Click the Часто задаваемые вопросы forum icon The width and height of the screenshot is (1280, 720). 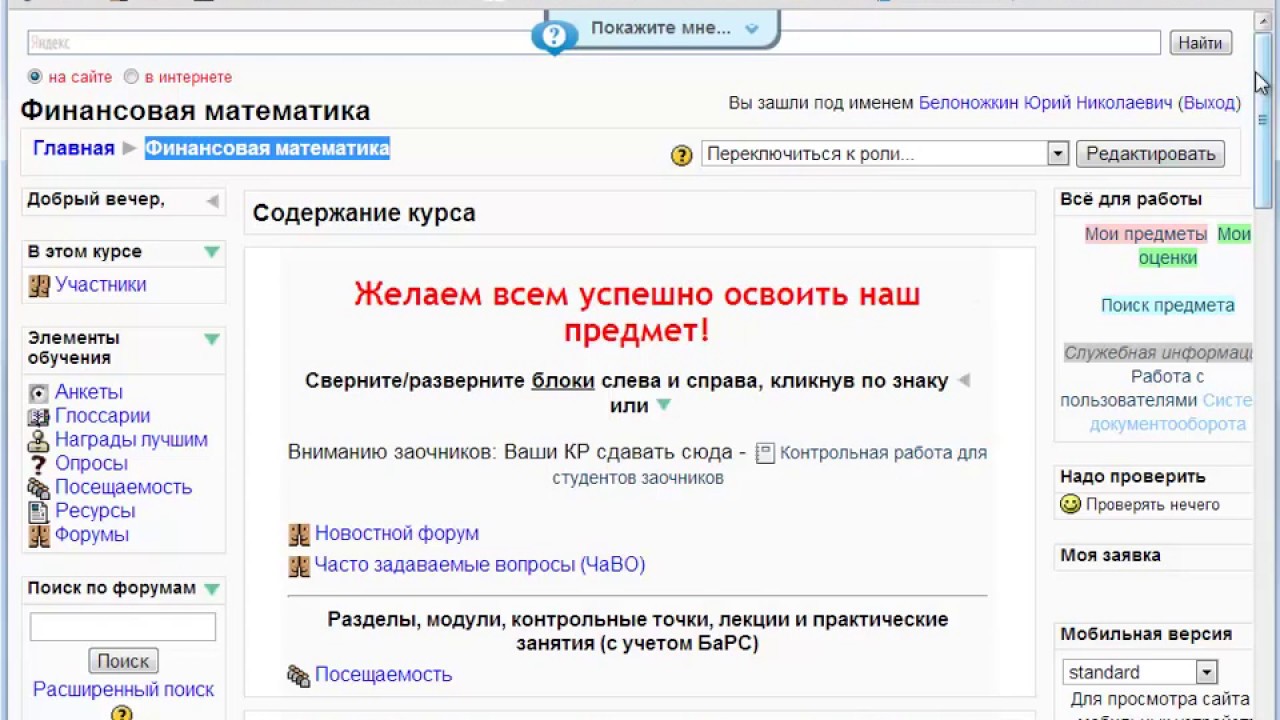[x=299, y=566]
